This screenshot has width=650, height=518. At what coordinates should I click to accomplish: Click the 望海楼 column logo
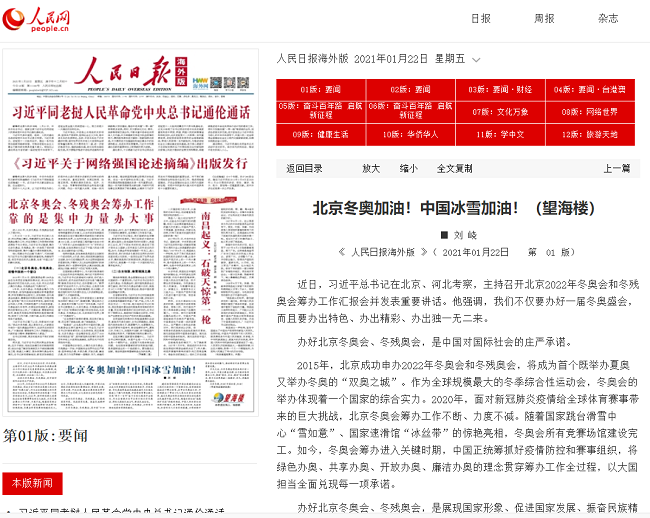(x=228, y=399)
